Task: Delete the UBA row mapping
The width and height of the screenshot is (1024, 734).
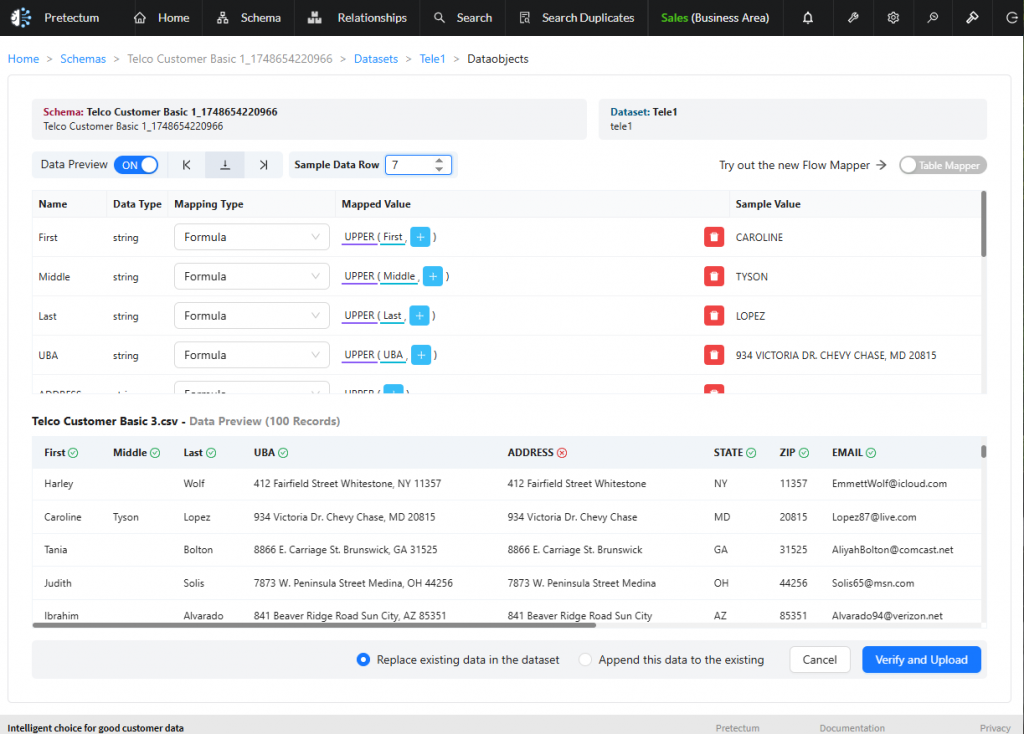Action: tap(714, 355)
